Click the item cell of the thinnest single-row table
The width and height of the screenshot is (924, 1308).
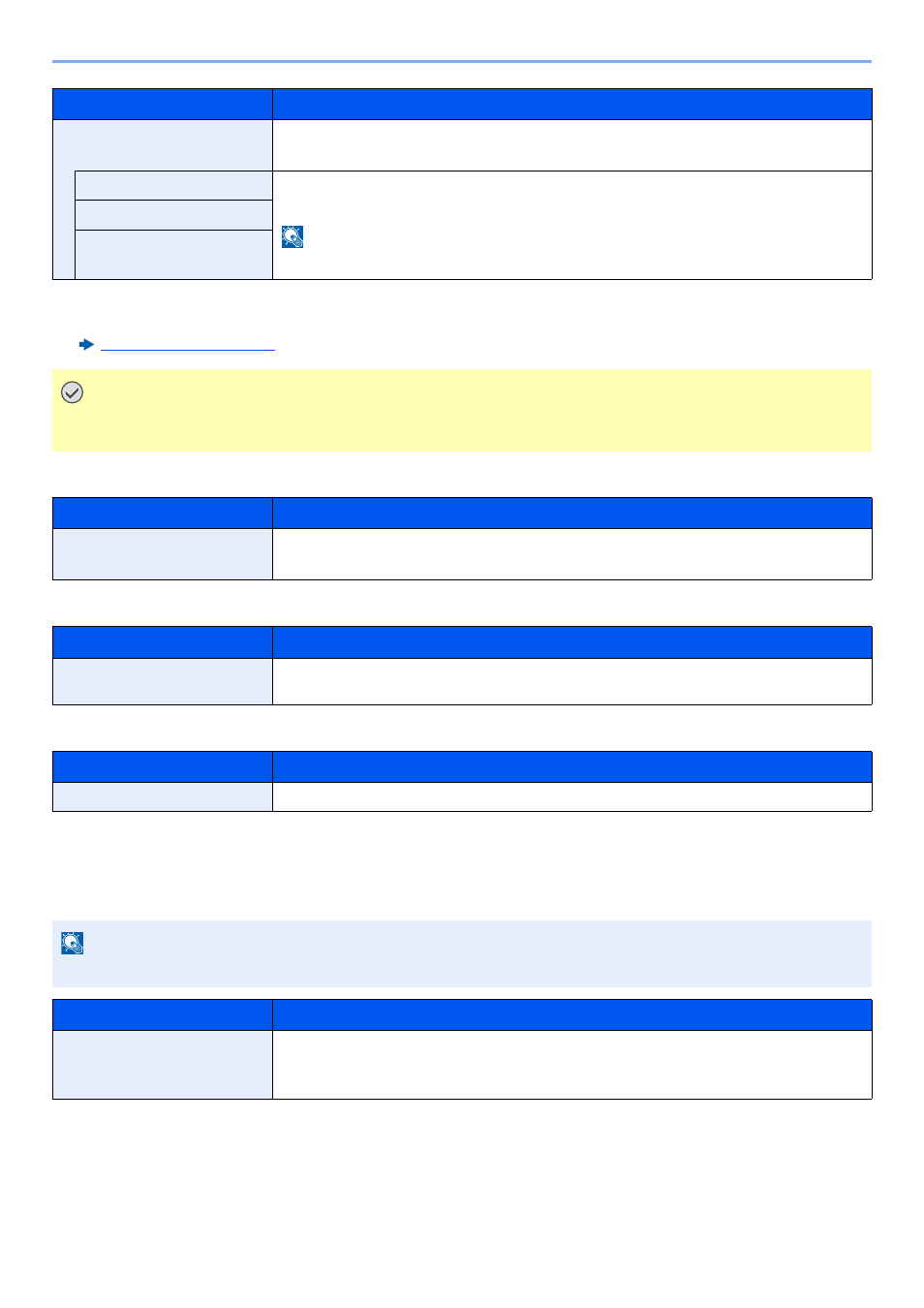click(163, 796)
